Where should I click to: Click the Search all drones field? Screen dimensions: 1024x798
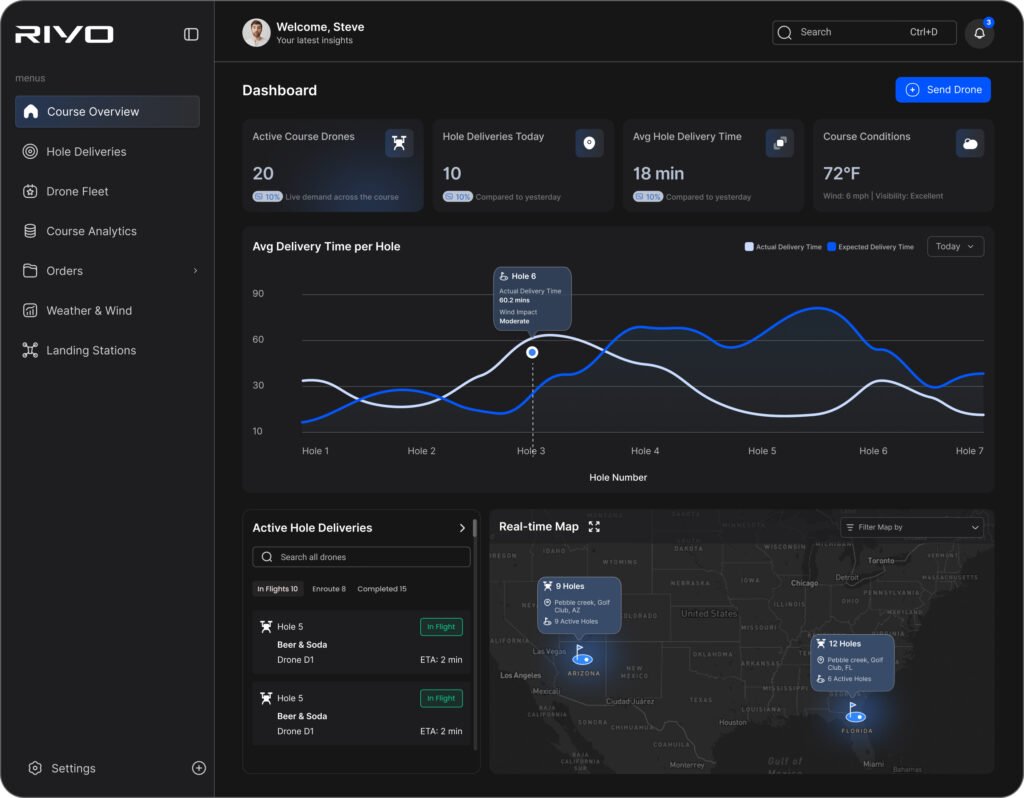tap(361, 557)
